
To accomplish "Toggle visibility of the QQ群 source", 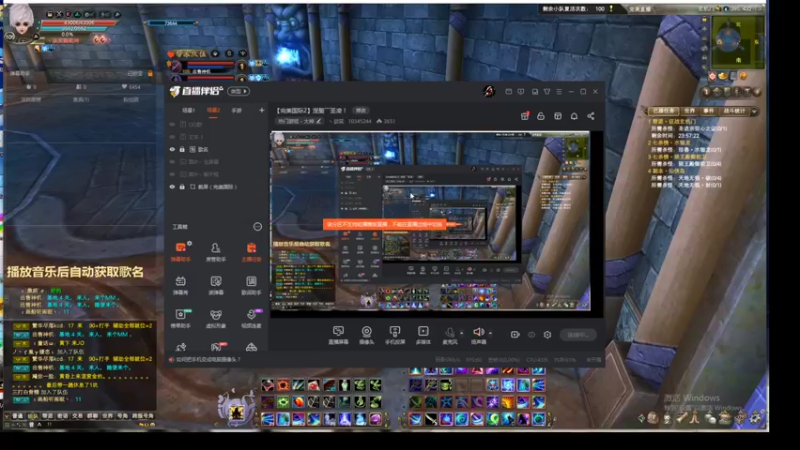I will pos(172,124).
